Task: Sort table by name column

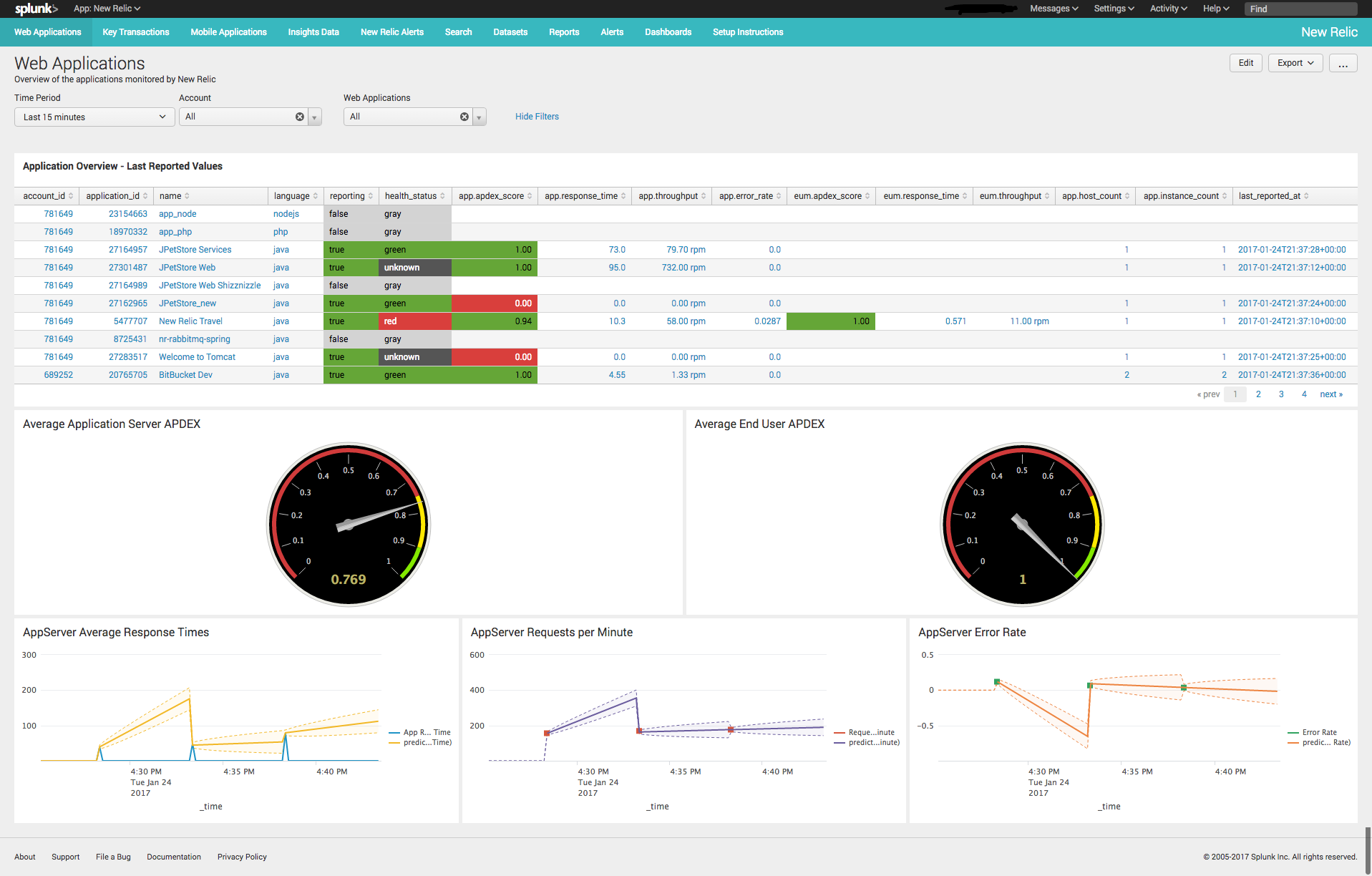Action: coord(174,196)
